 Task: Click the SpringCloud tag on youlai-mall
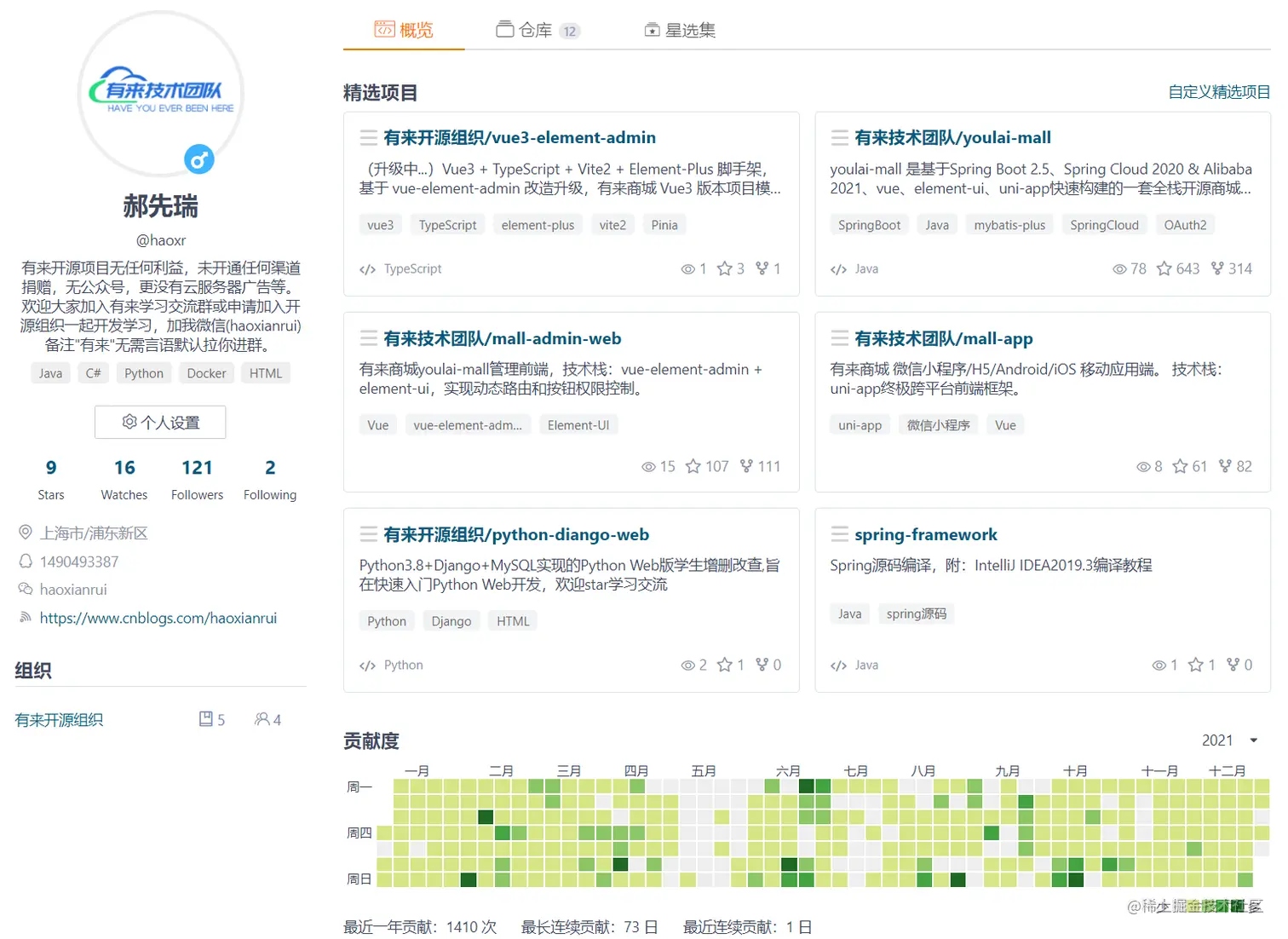tap(1104, 225)
